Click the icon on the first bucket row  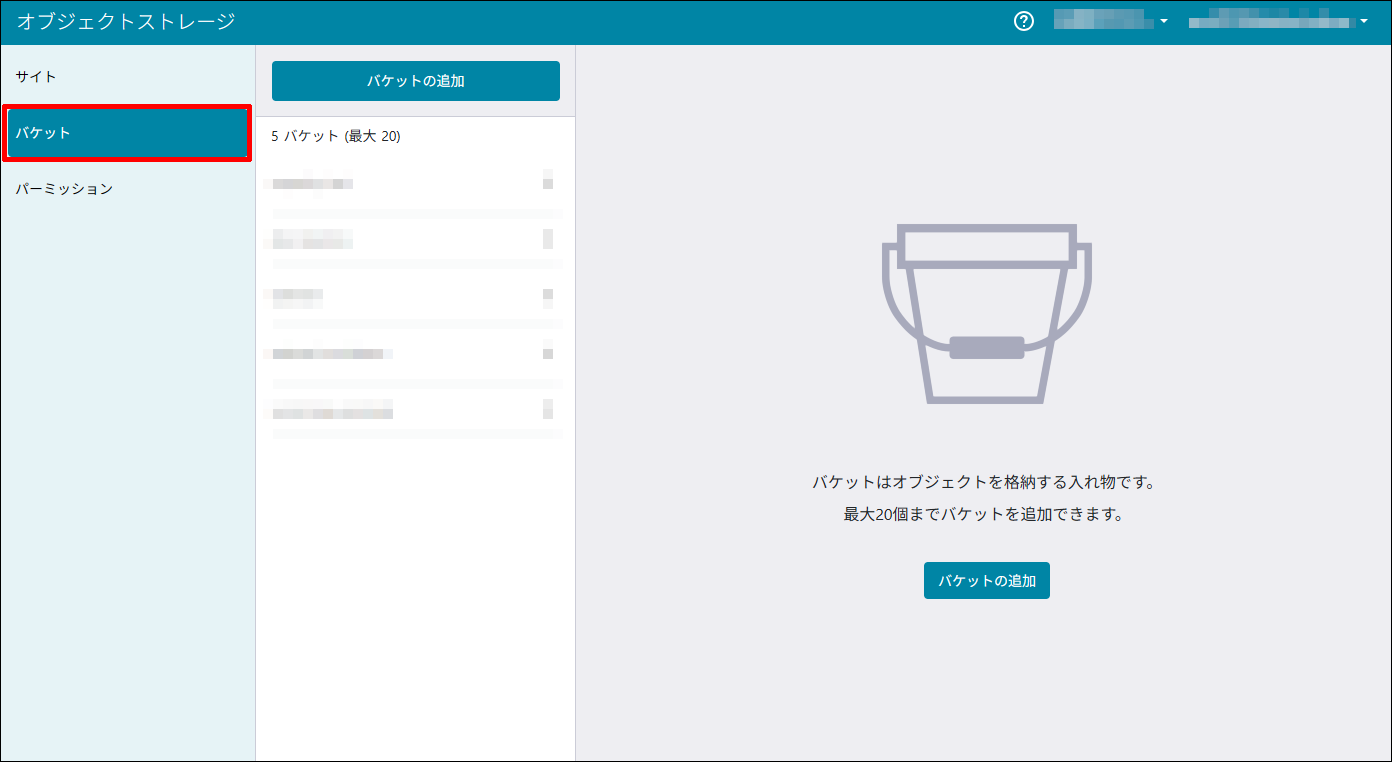(x=547, y=181)
